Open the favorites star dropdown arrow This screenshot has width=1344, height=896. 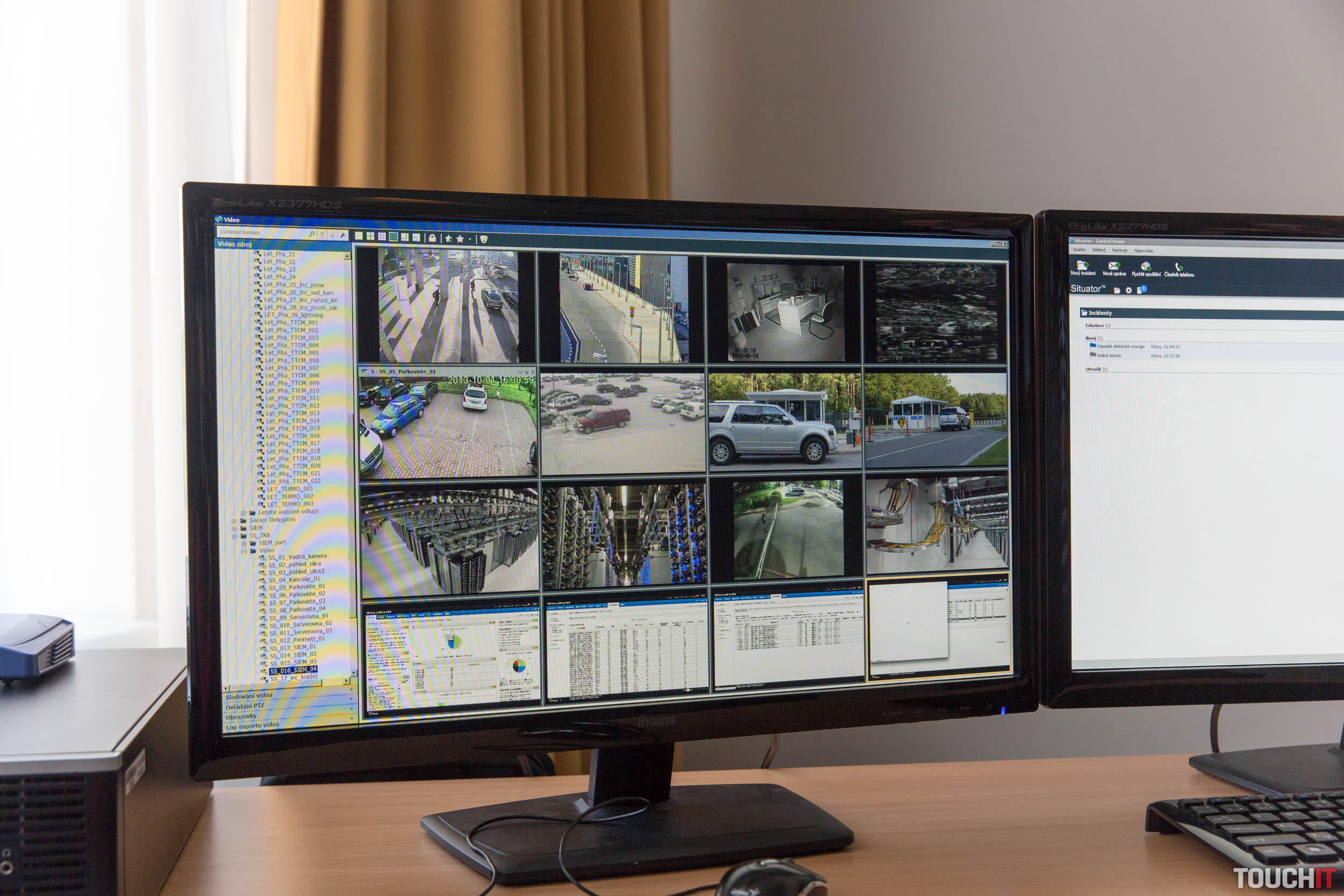(470, 239)
